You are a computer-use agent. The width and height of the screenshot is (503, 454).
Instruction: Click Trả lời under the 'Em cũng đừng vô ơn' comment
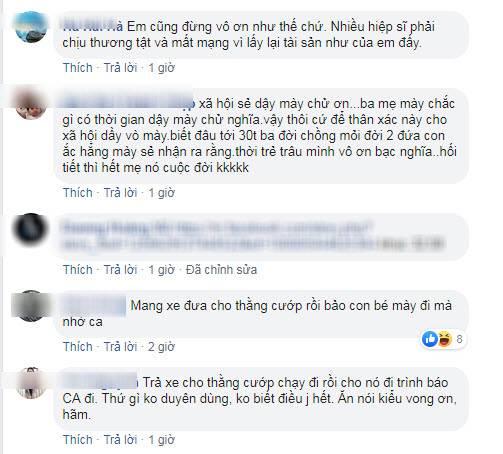pos(120,68)
